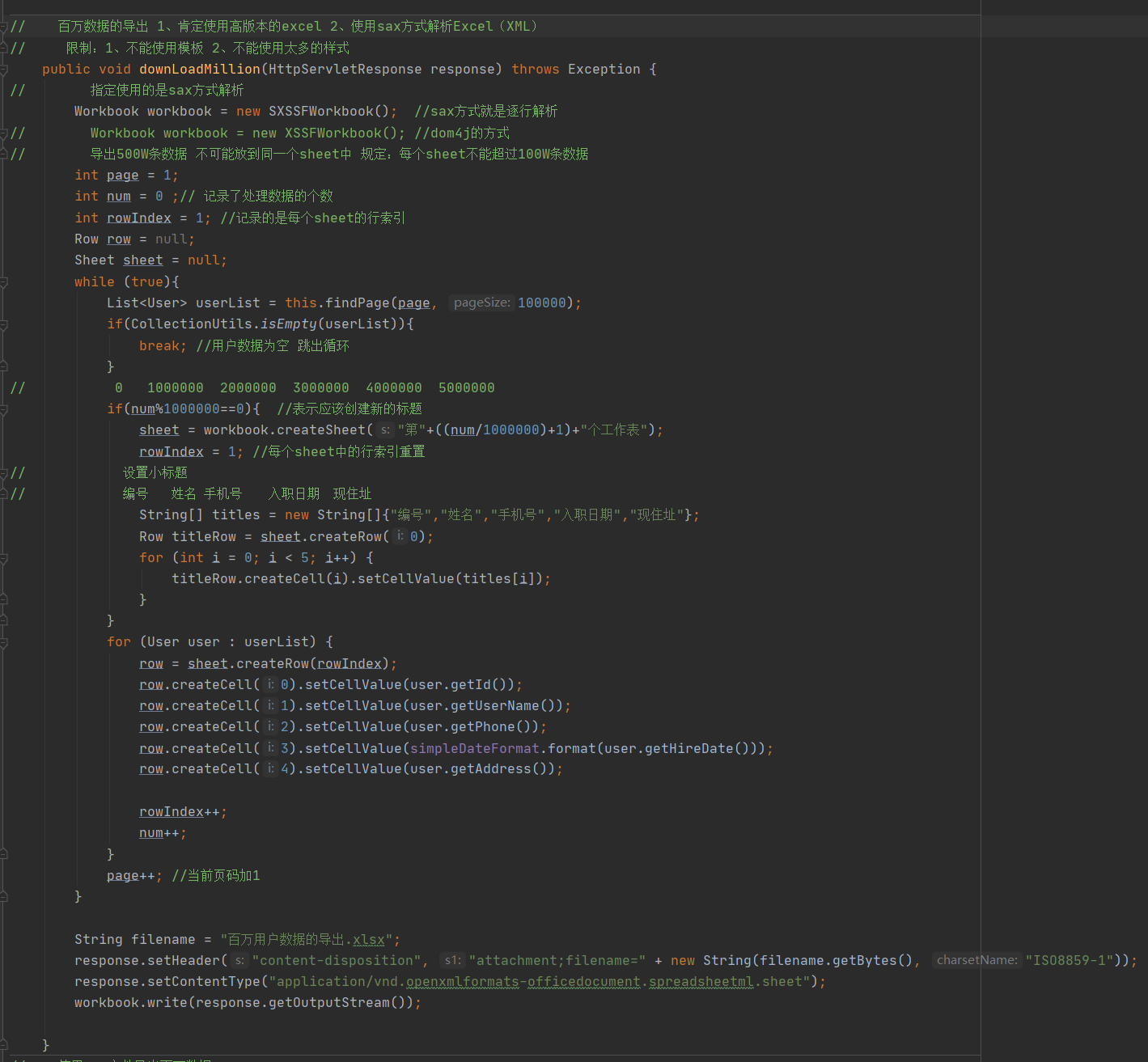Click simpleDateFormat identifier
The height and width of the screenshot is (1062, 1148).
475,749
